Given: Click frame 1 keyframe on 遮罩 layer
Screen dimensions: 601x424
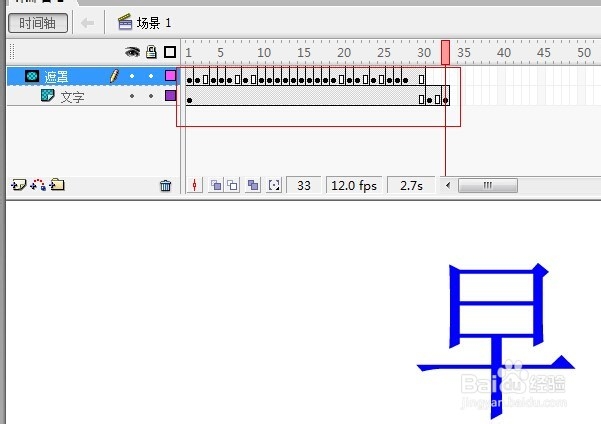Looking at the screenshot, I should [x=189, y=80].
